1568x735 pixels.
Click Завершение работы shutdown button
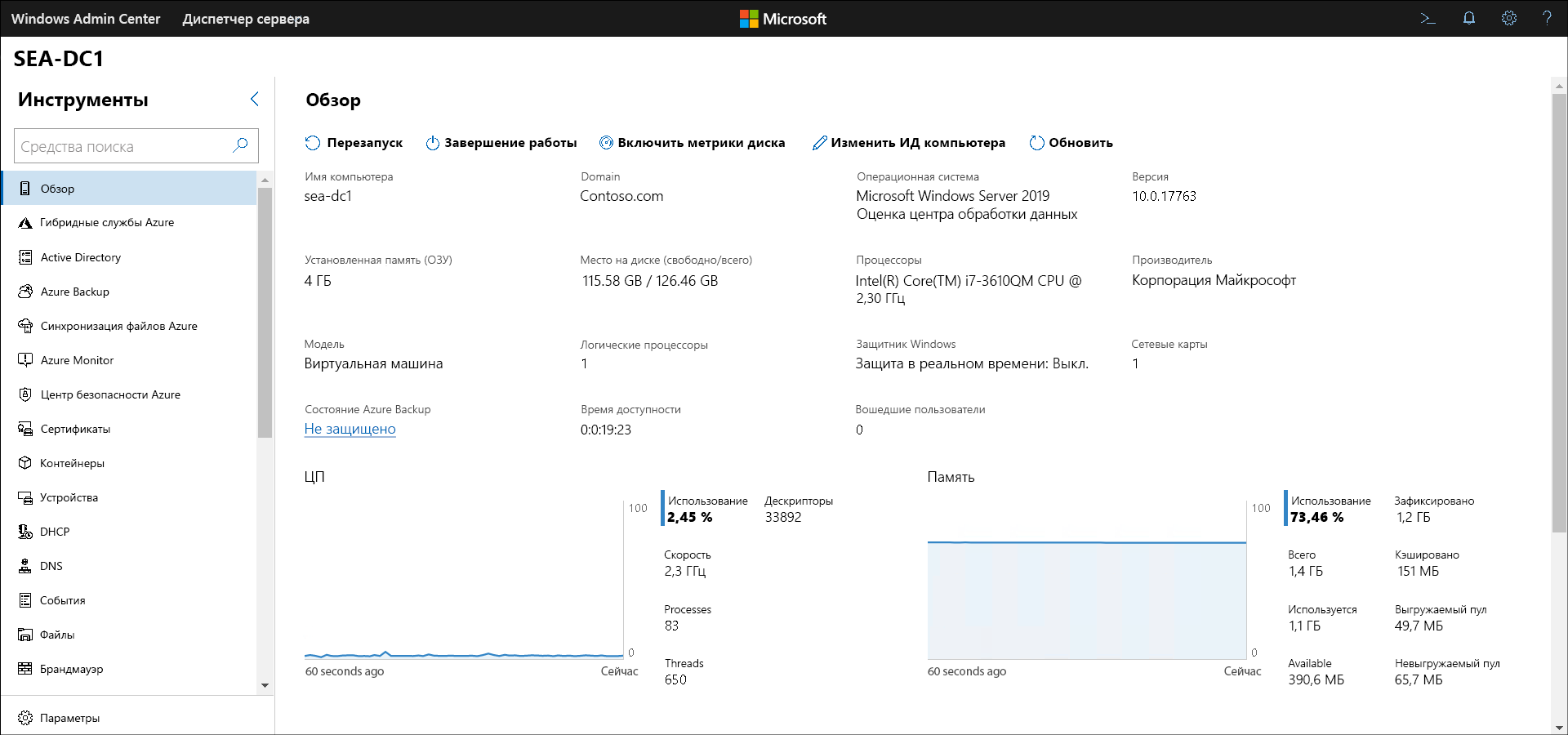[x=501, y=143]
